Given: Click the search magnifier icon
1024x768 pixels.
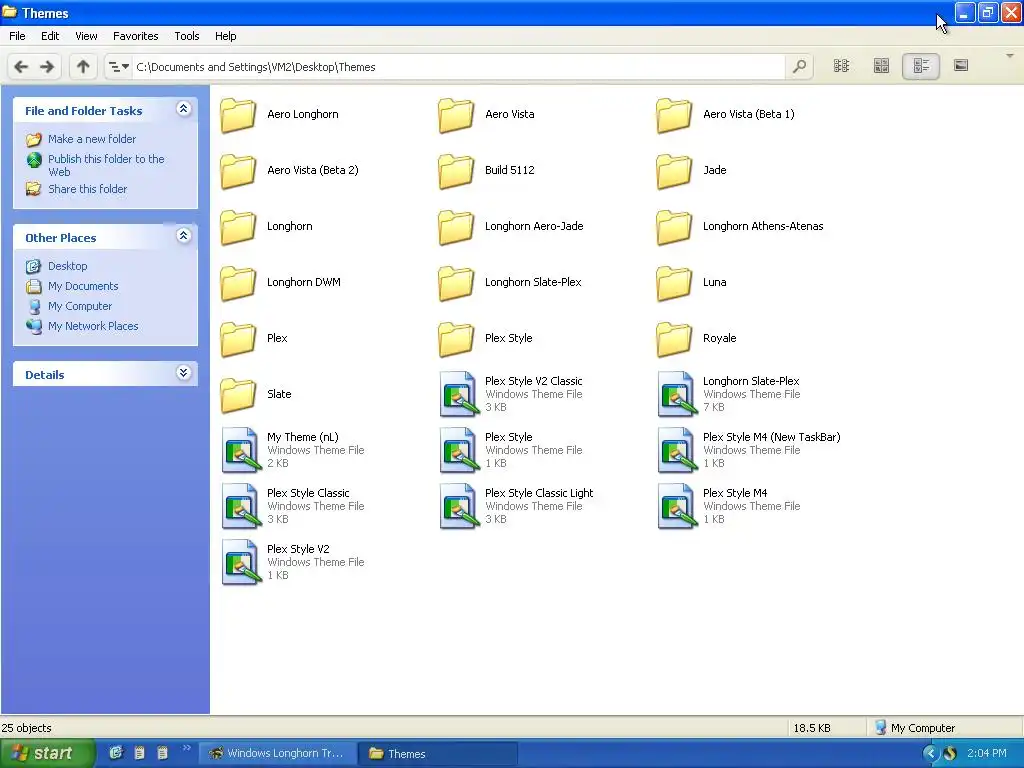Looking at the screenshot, I should 799,67.
